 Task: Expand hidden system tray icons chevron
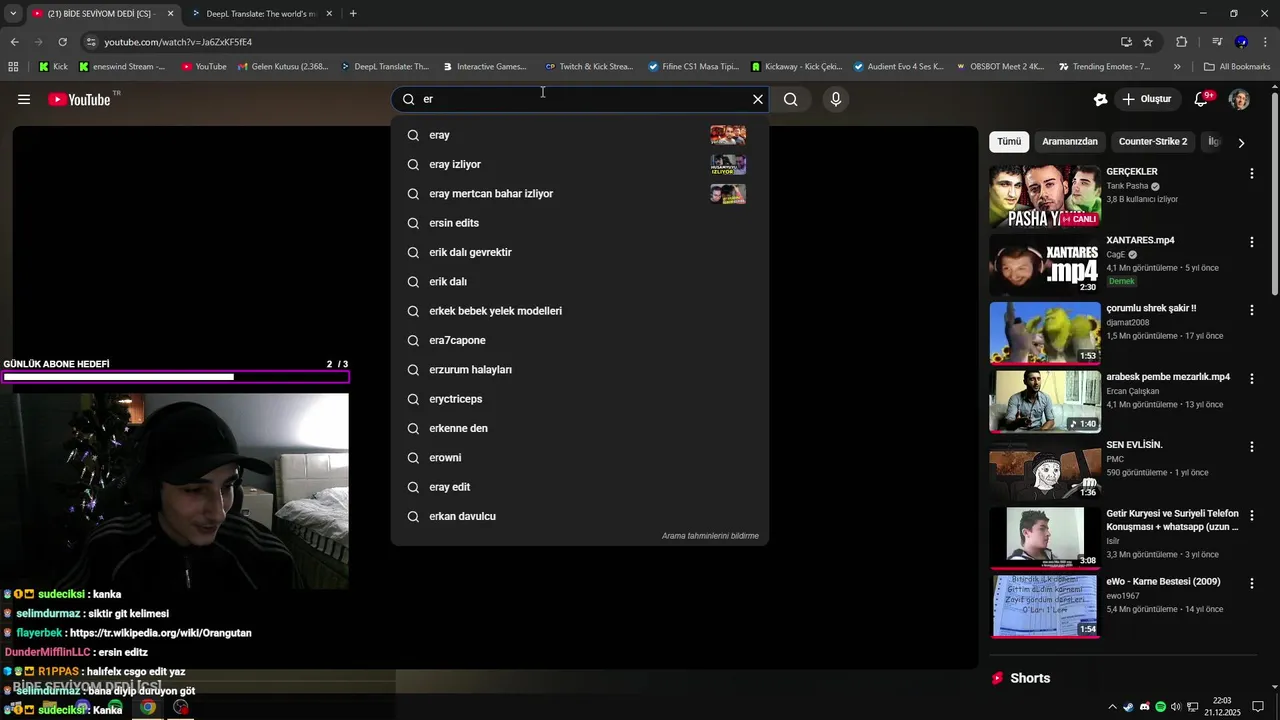[1112, 707]
